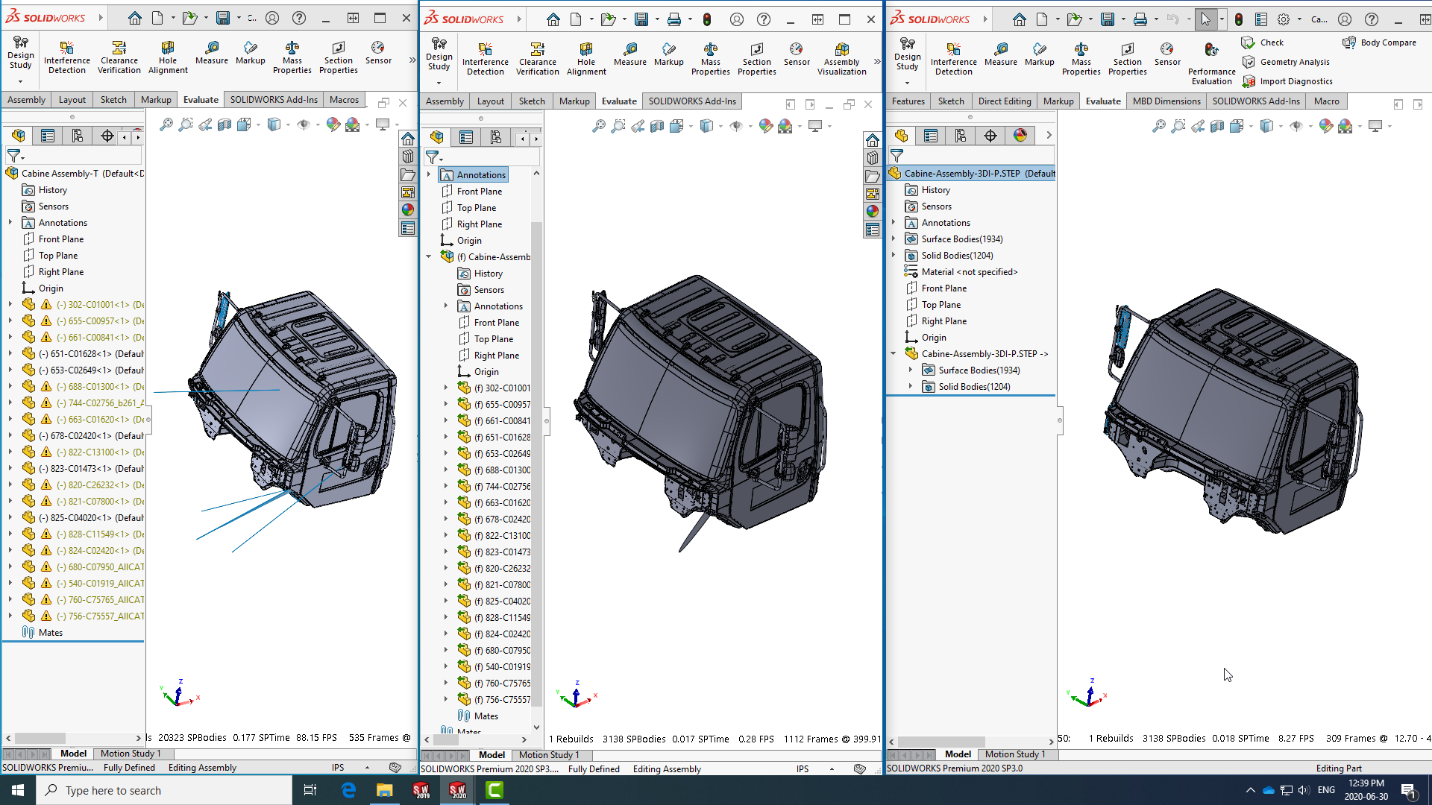Open Assembly Visualization in the middle window

842,59
